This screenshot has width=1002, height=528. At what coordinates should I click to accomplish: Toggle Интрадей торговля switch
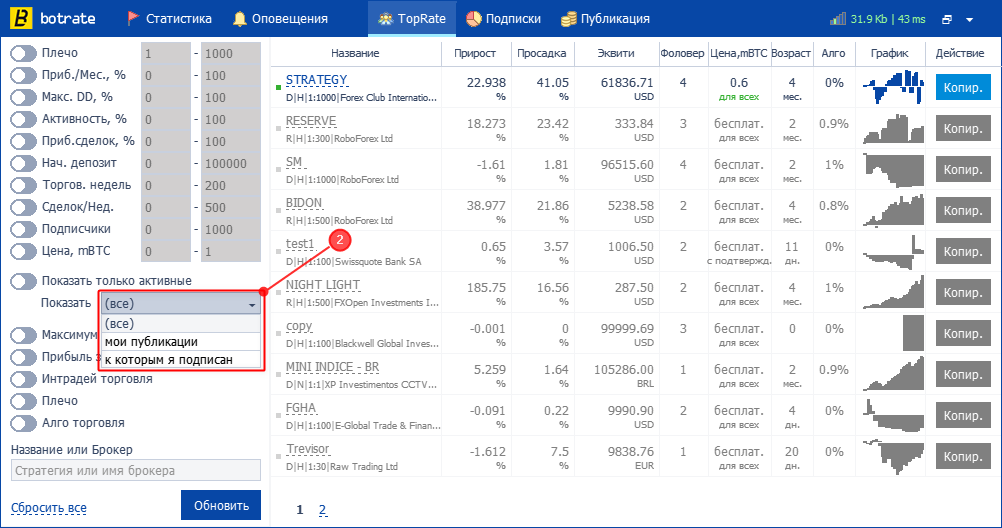[23, 379]
